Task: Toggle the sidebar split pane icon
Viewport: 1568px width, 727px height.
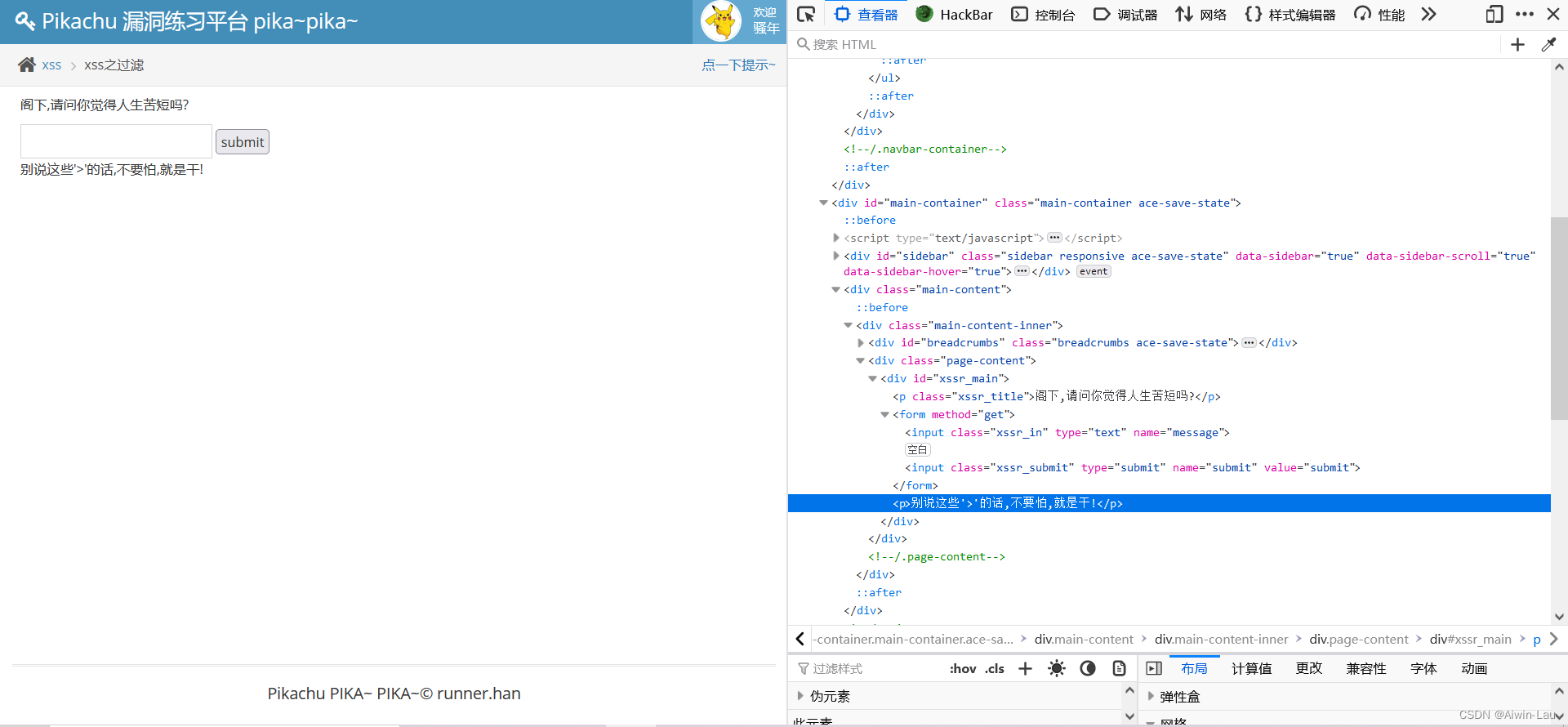Action: tap(1154, 668)
